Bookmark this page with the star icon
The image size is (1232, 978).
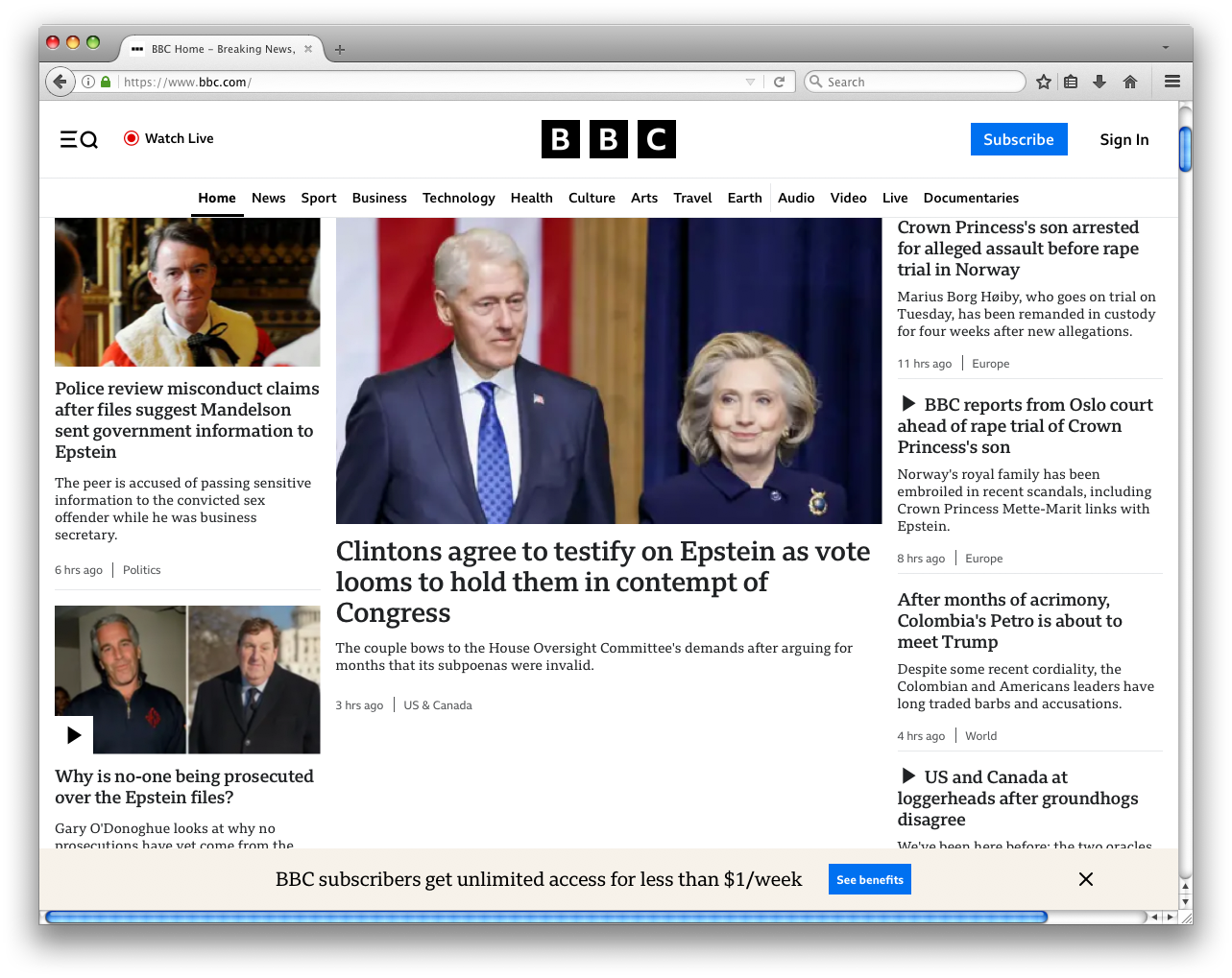1044,82
